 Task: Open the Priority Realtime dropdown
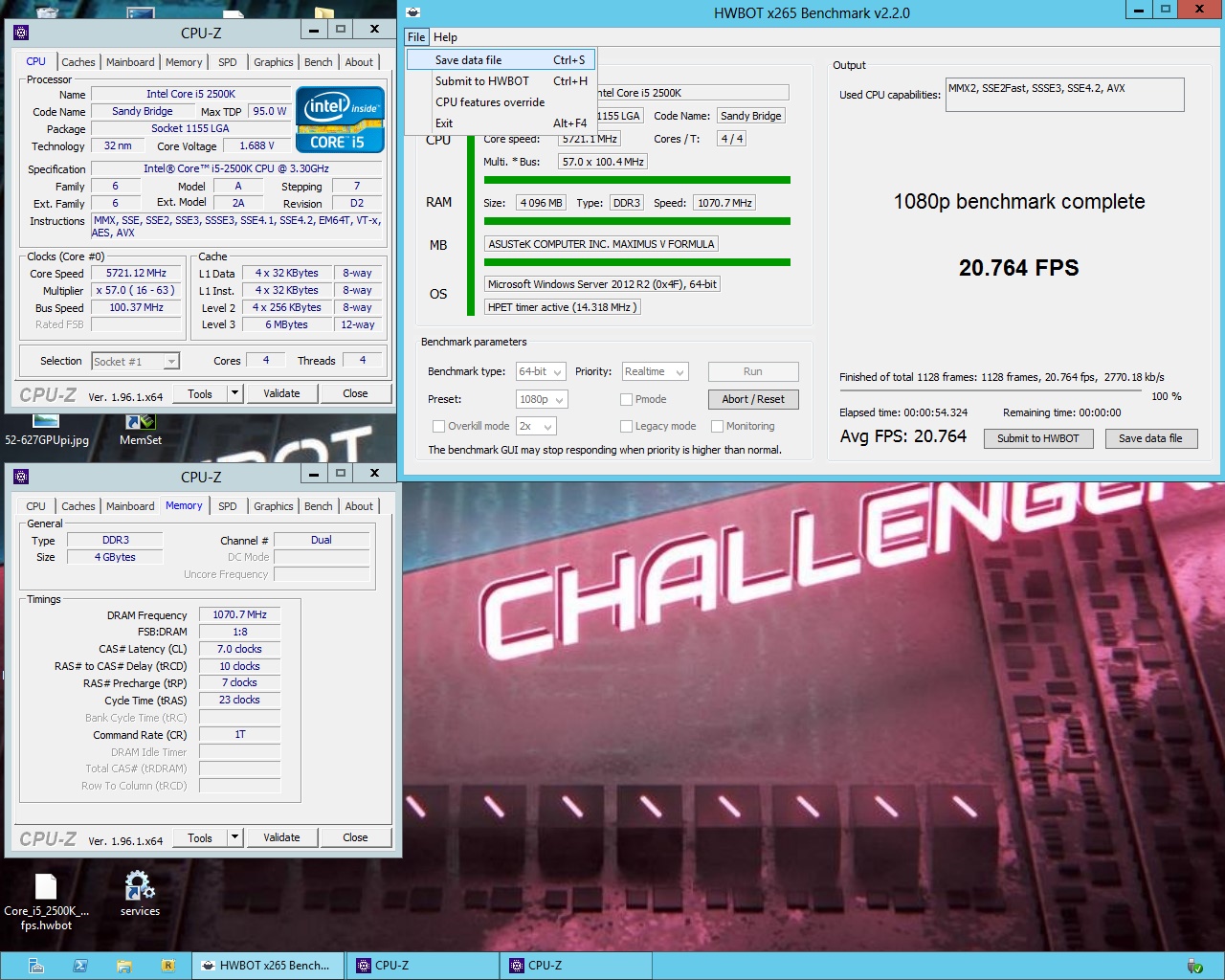tap(655, 371)
